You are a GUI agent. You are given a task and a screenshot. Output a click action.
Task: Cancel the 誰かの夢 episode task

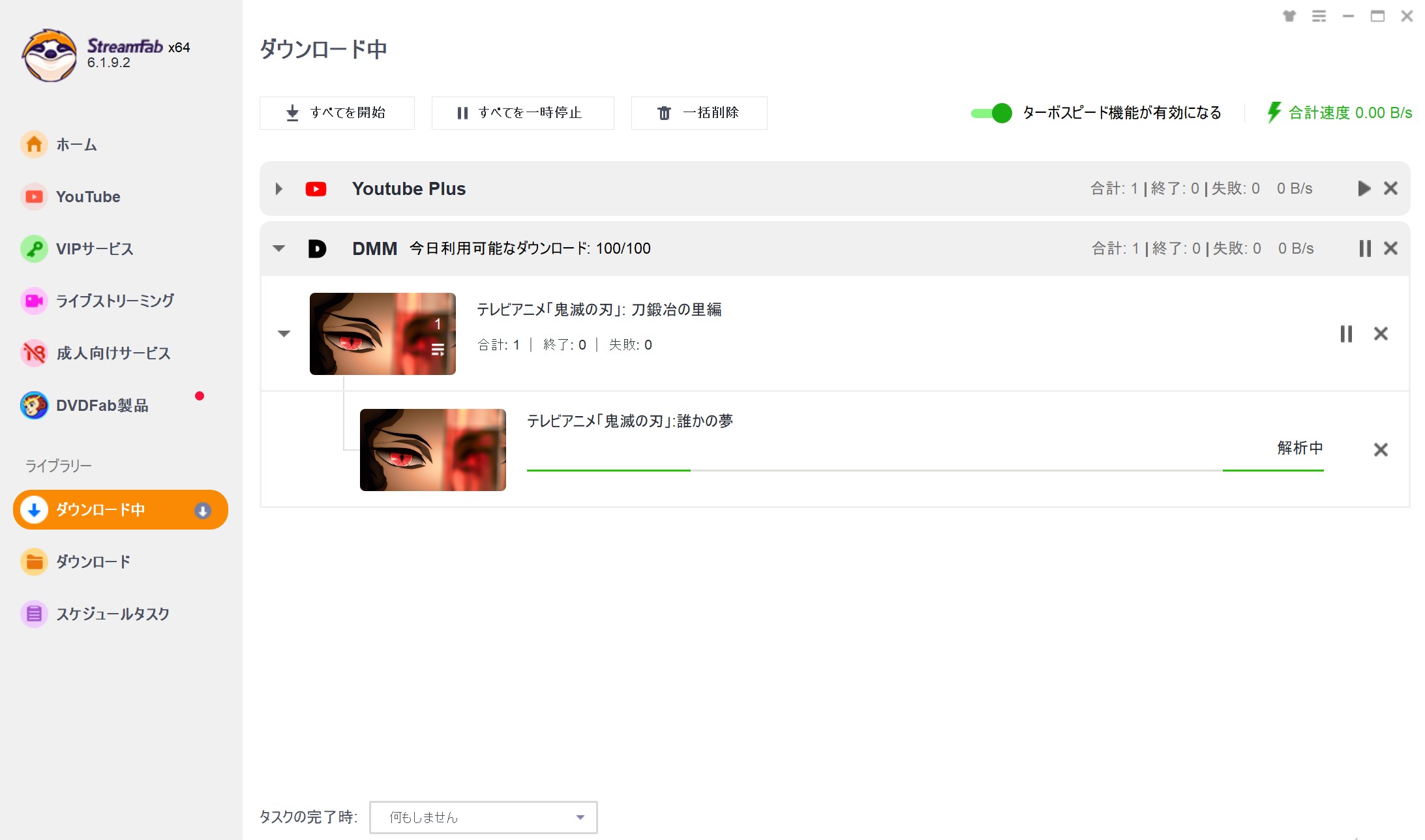1381,450
